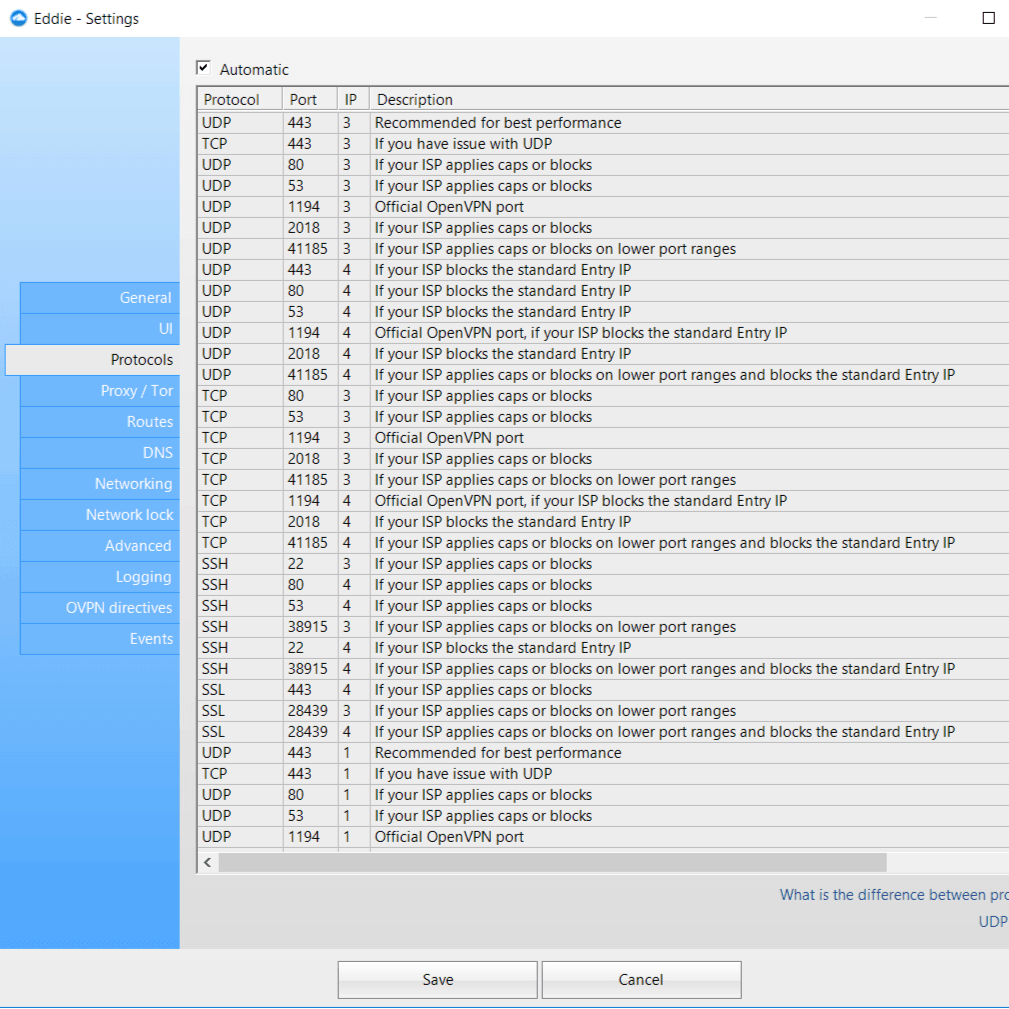Pick UDP port 80 IP 1 row
1009x1009 pixels.
(x=603, y=795)
